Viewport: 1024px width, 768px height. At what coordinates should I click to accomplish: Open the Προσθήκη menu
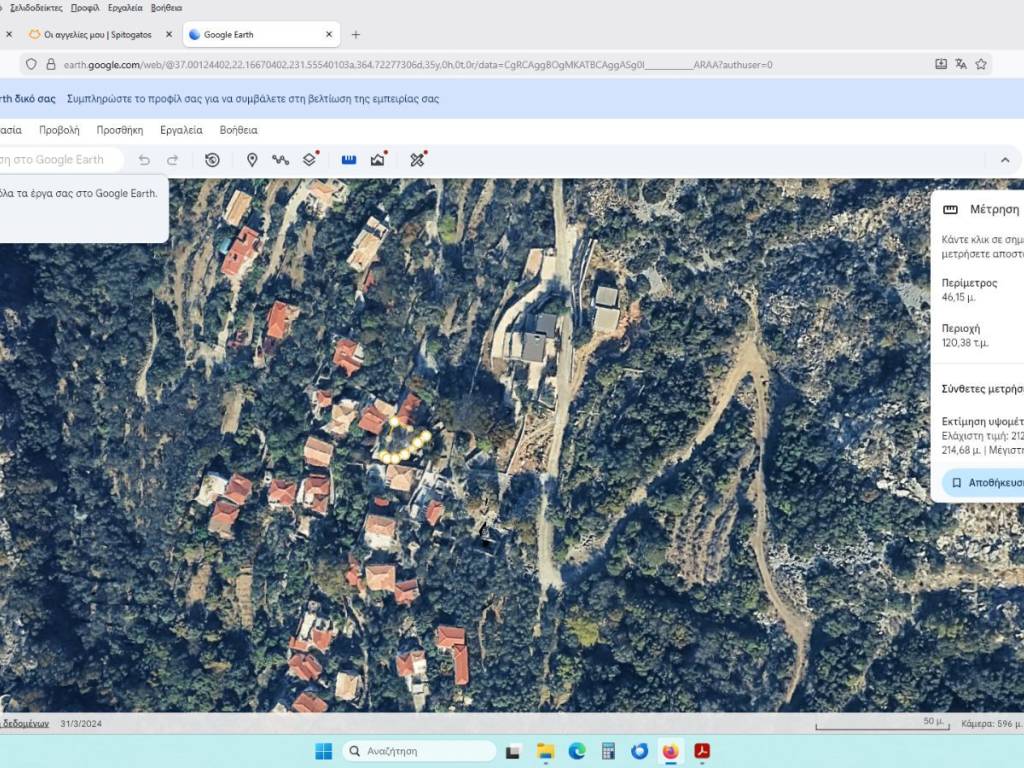pyautogui.click(x=119, y=130)
